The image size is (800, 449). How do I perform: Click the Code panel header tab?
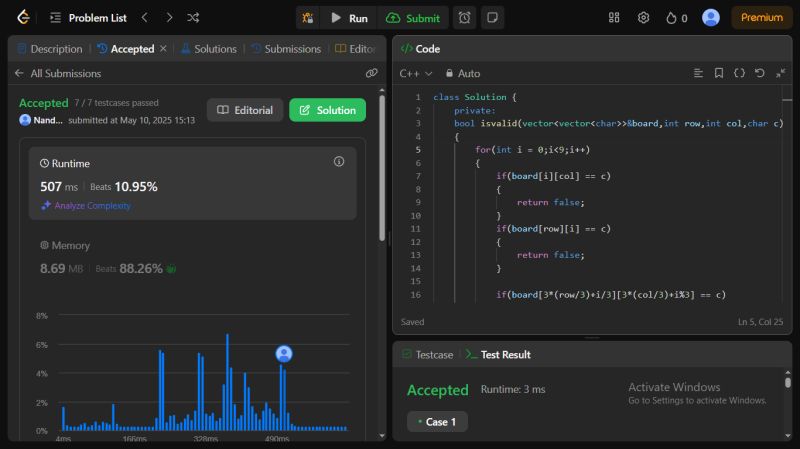click(420, 49)
